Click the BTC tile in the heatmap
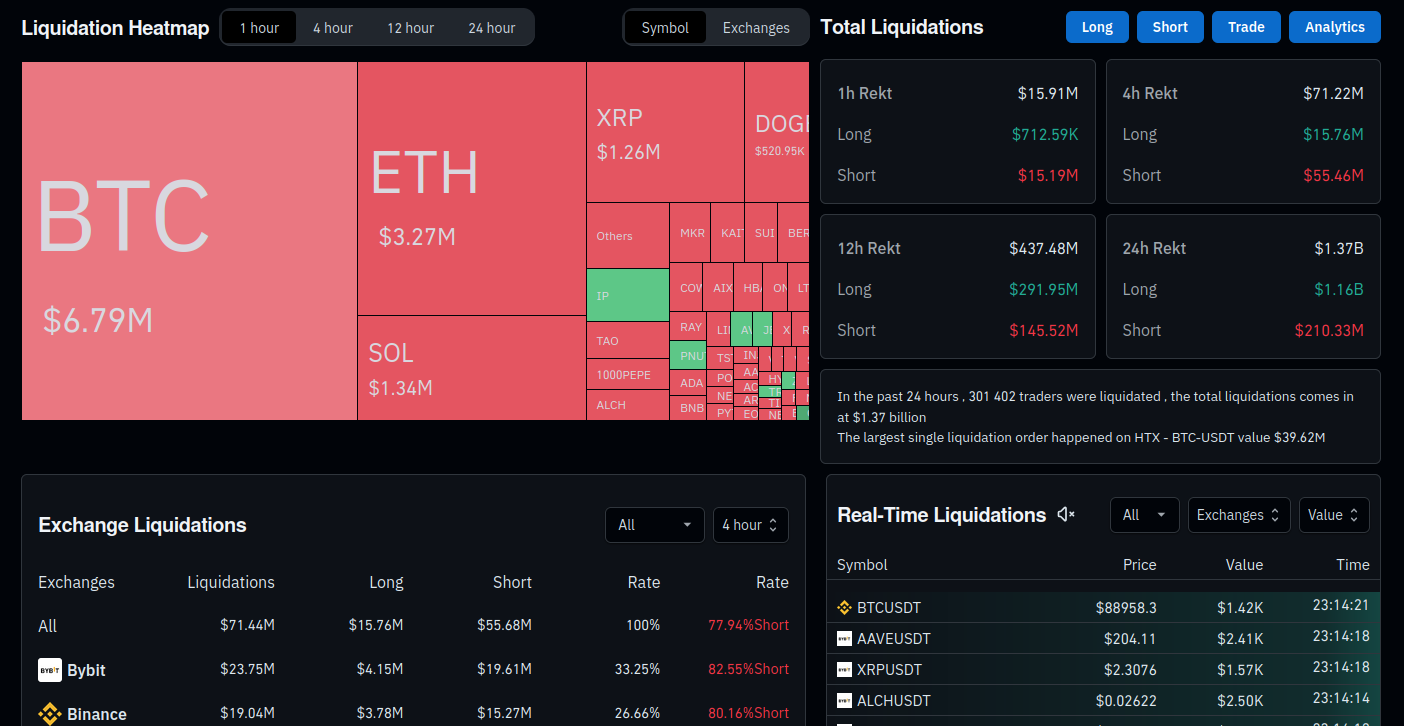Viewport: 1404px width, 726px height. coord(189,240)
